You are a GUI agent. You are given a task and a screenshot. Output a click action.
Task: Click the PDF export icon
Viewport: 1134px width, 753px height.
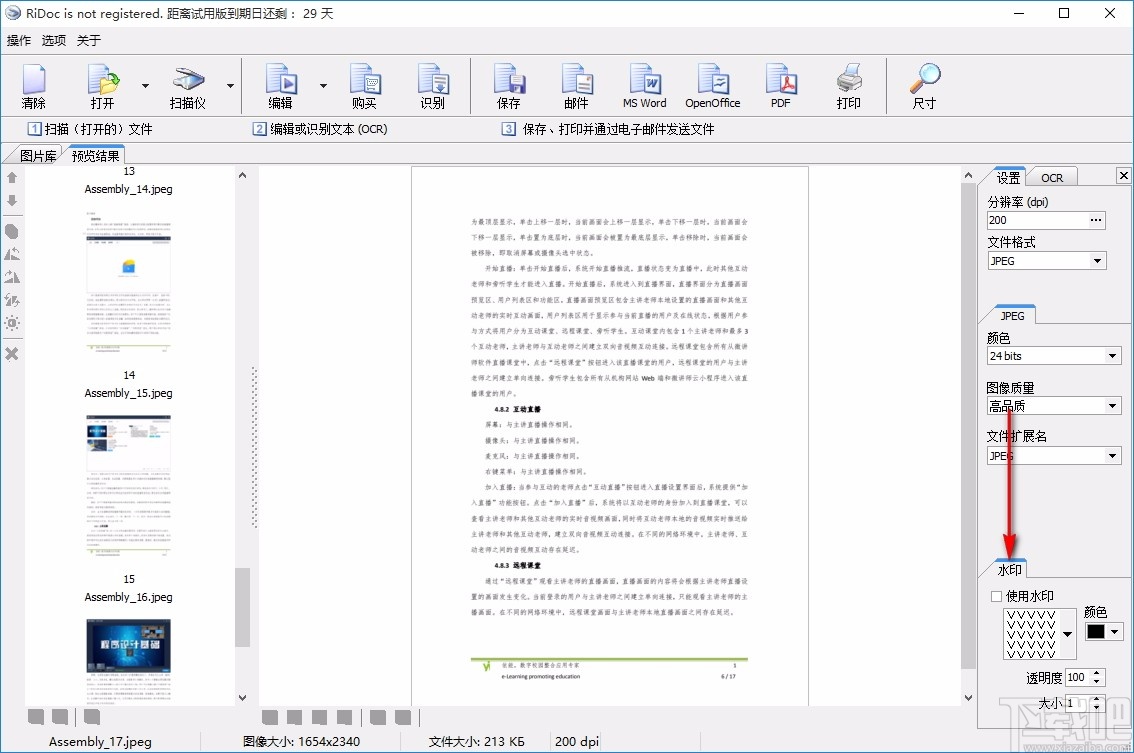click(780, 86)
